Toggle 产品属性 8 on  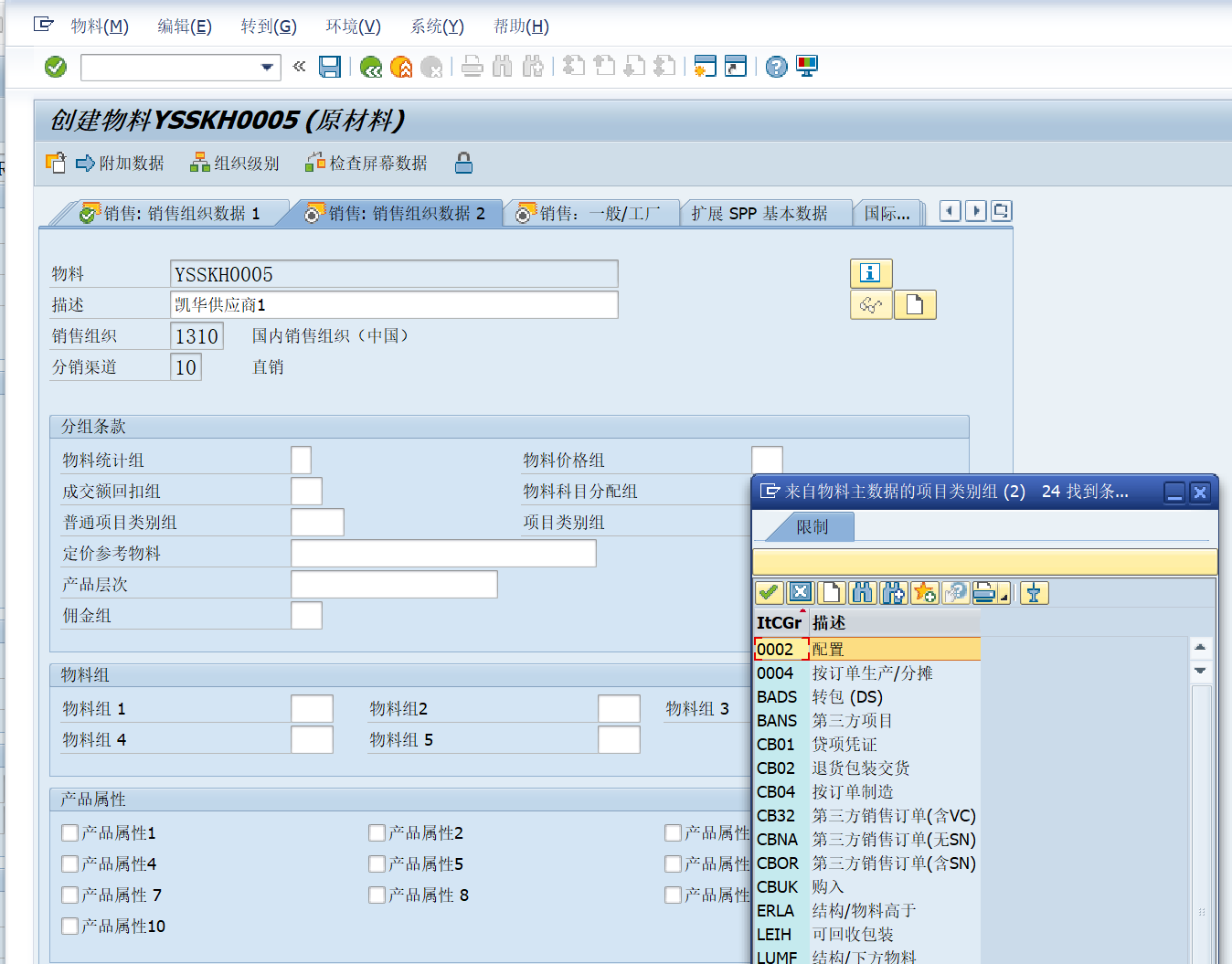tap(377, 895)
